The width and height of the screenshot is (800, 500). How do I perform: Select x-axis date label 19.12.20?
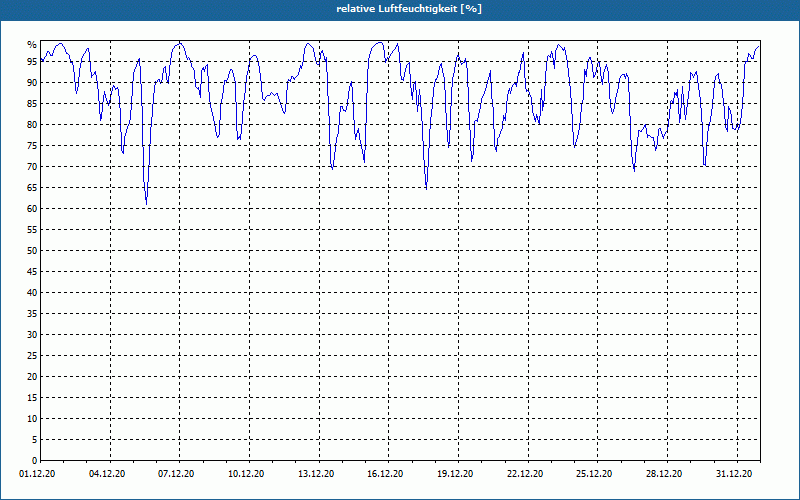(x=455, y=474)
